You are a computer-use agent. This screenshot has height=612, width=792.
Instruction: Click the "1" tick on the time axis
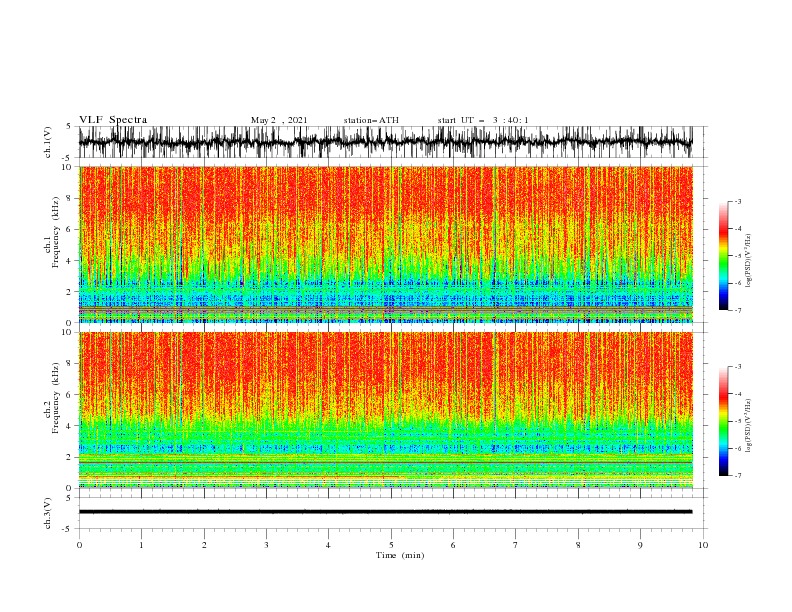click(x=141, y=545)
